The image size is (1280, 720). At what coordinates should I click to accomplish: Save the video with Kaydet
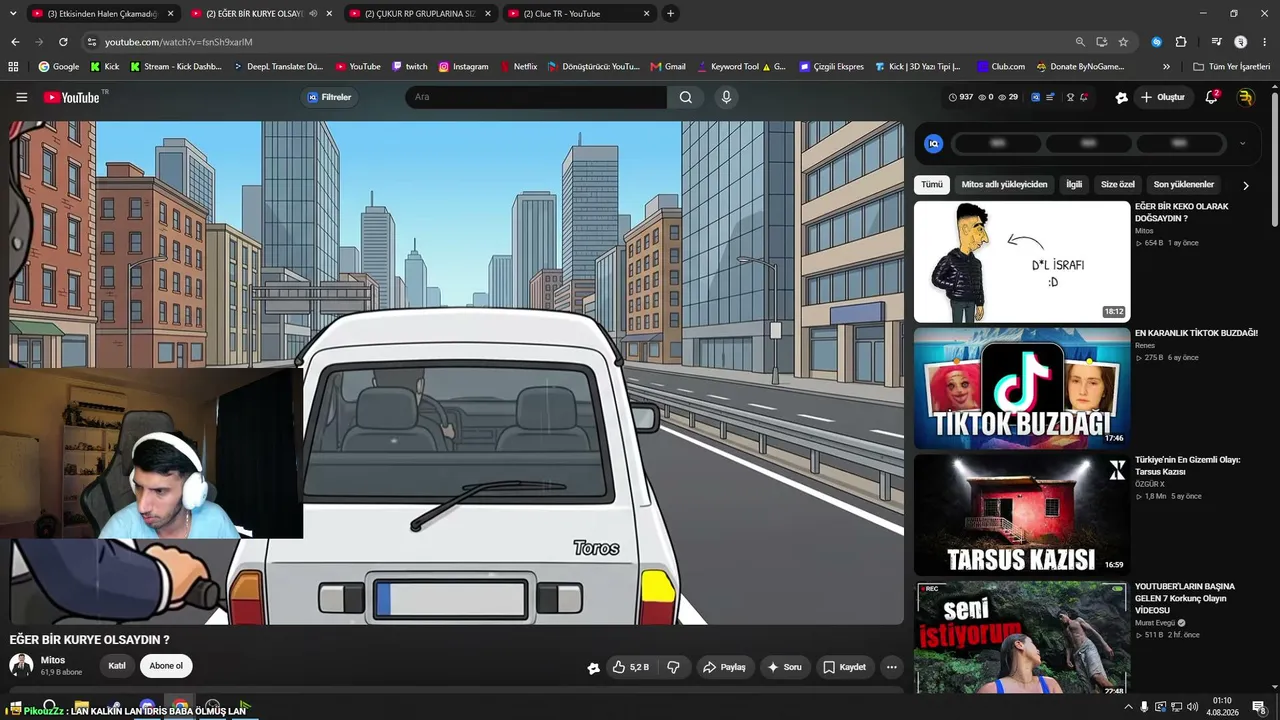coord(844,667)
